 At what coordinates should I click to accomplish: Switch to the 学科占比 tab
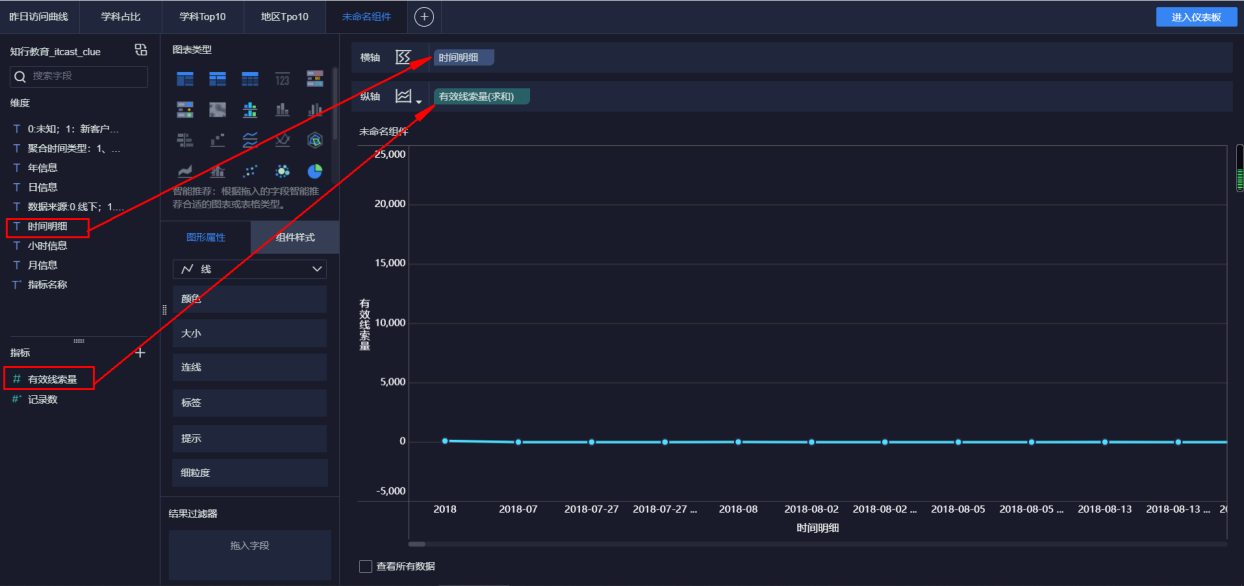coord(121,17)
